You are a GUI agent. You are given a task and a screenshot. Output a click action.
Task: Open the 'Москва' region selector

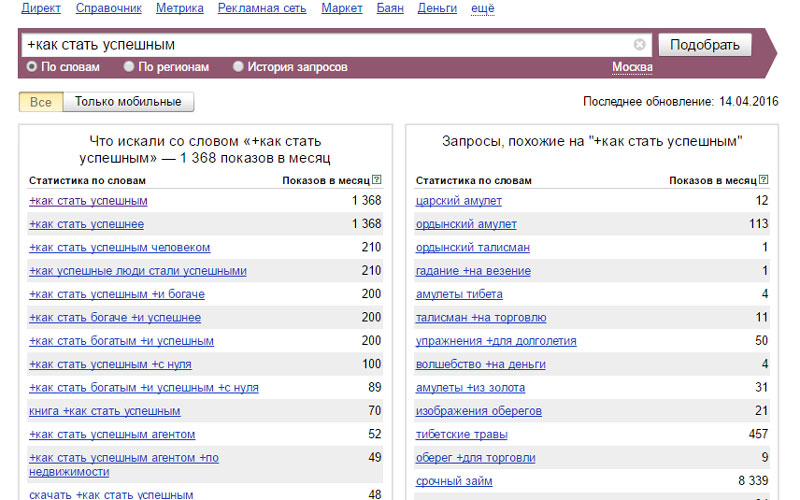632,67
